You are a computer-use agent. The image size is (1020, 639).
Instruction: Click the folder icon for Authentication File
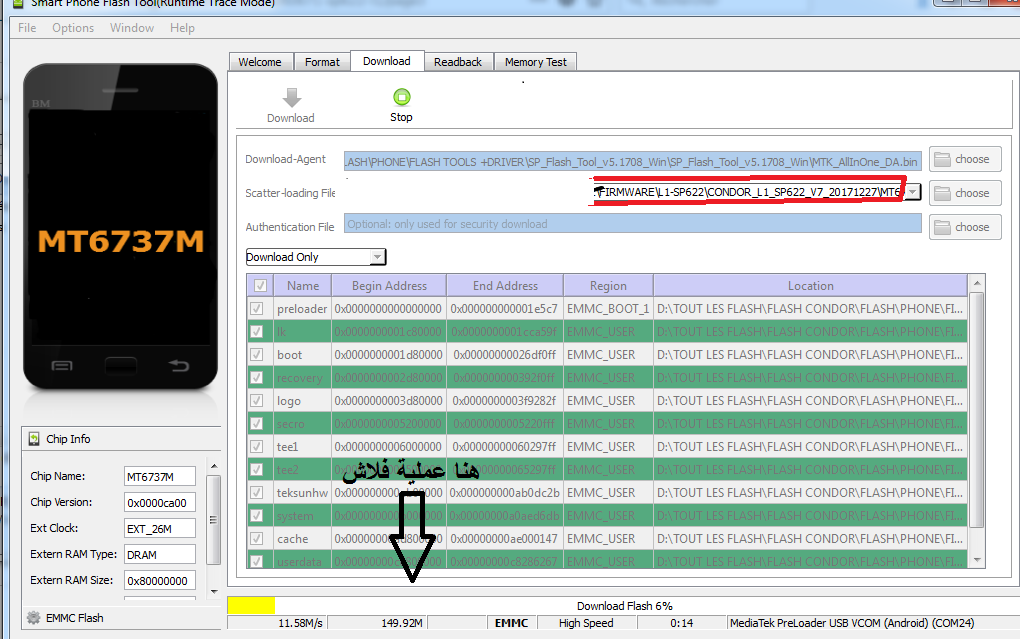coord(943,227)
